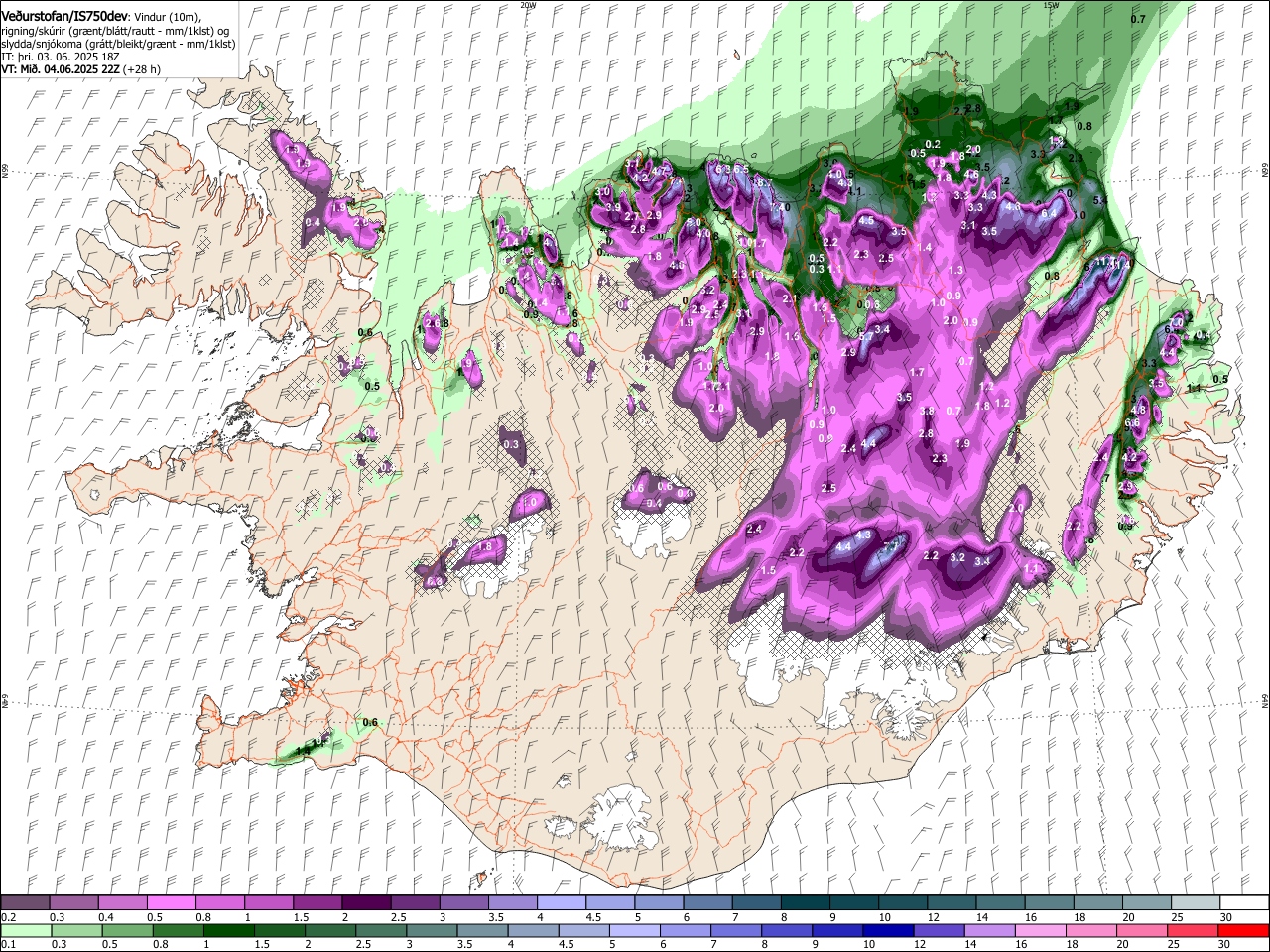Pick the violet rain swatch labeled 12

coord(938,930)
